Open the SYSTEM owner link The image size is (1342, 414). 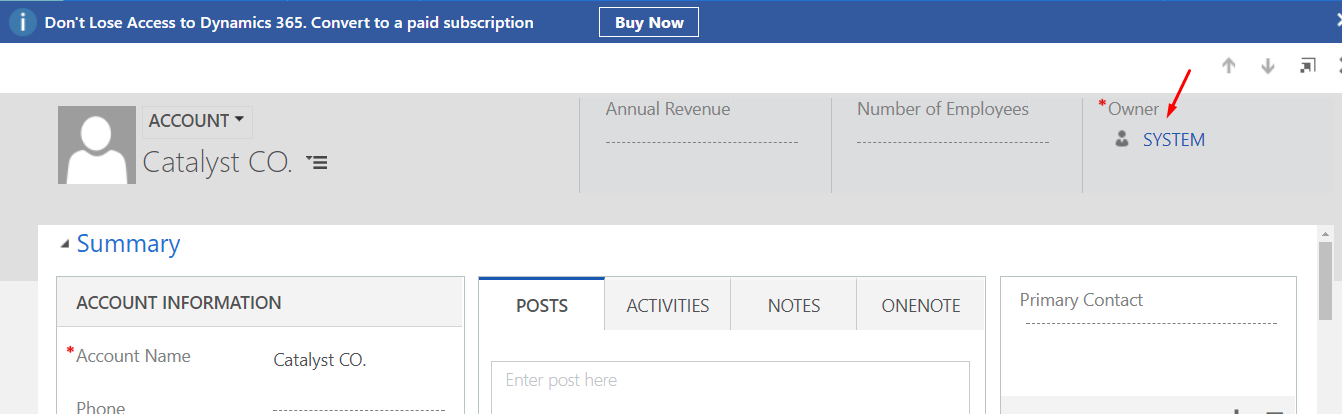click(x=1174, y=140)
